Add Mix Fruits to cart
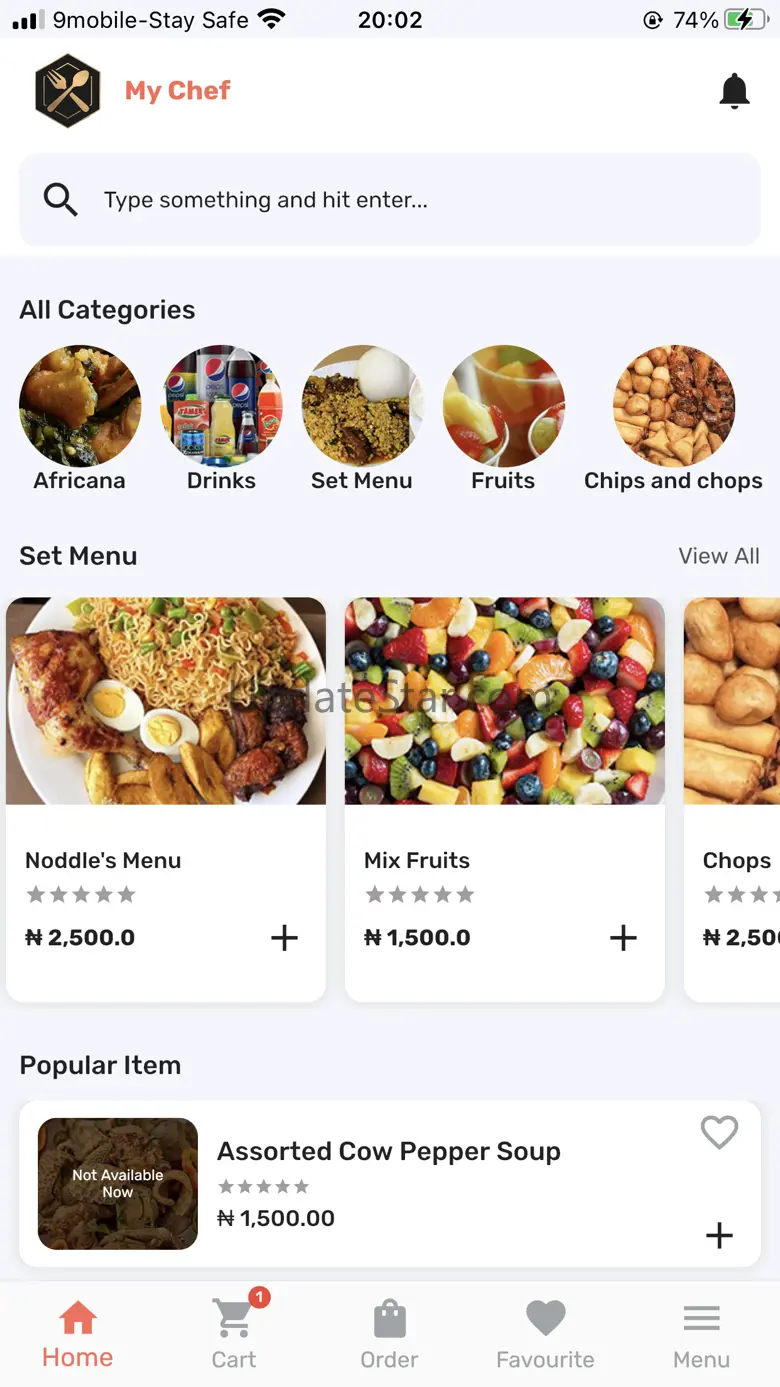The height and width of the screenshot is (1387, 780). tap(623, 938)
